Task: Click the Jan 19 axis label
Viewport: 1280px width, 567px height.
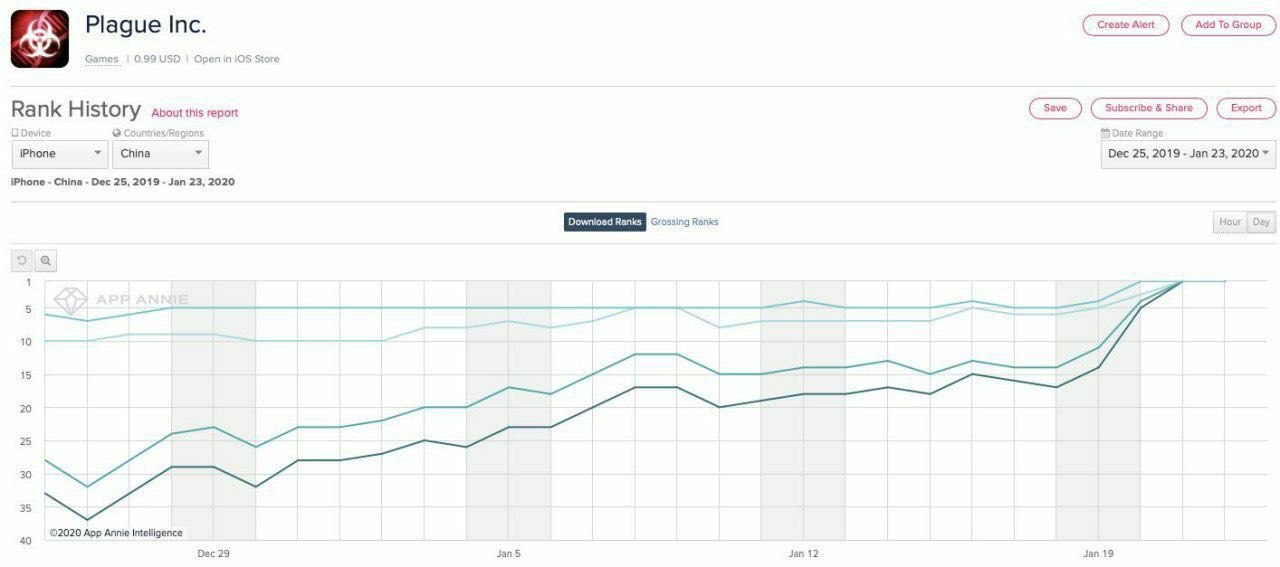Action: 1099,553
